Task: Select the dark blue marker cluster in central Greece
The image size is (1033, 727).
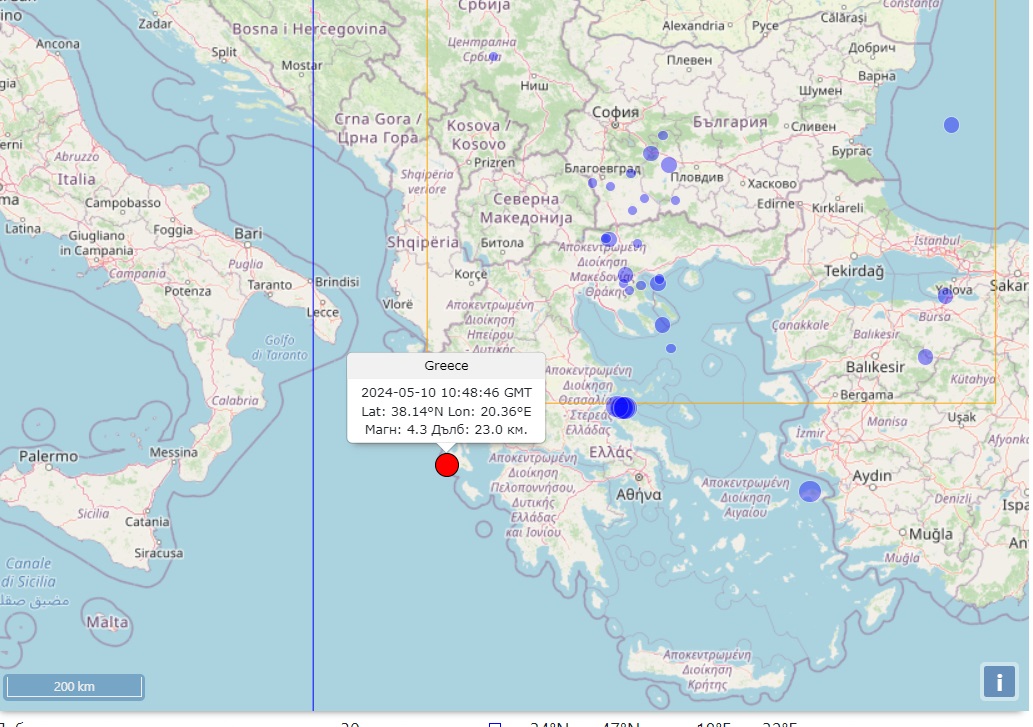Action: coord(622,408)
